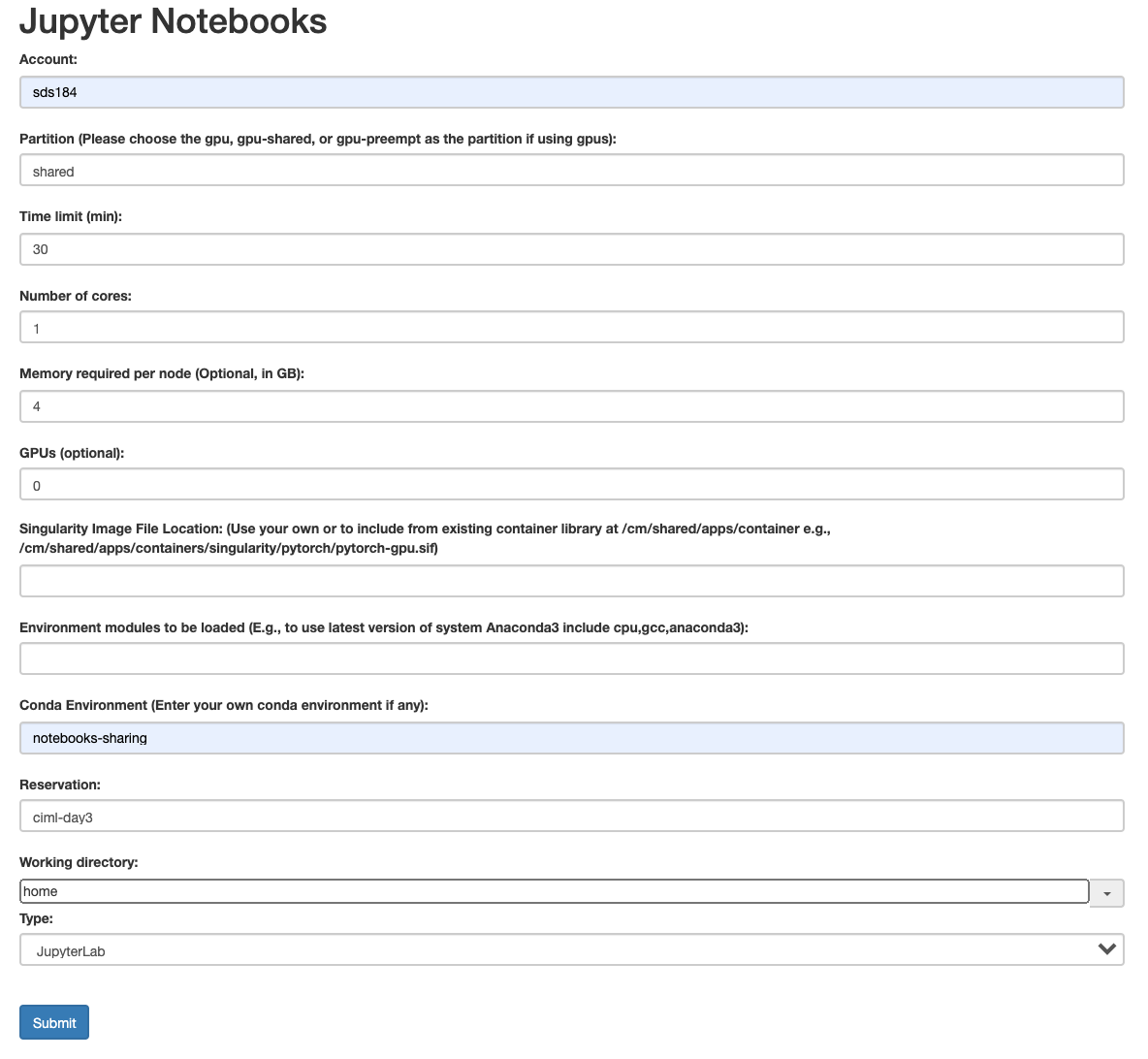Select the Reservation input field
Image resolution: width=1148 pixels, height=1059 pixels.
[571, 817]
